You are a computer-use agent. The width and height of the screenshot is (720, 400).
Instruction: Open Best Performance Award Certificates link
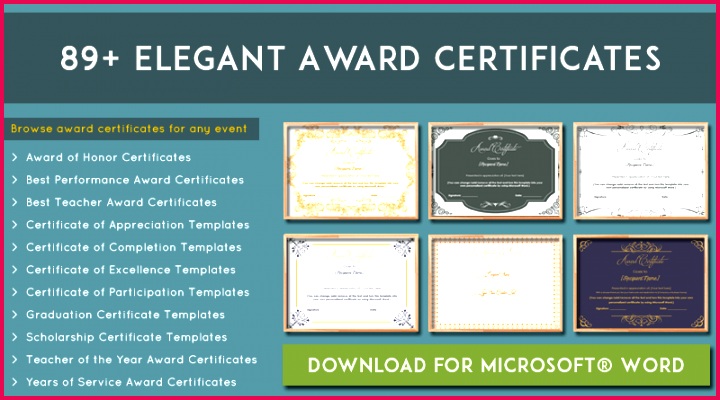[135, 180]
